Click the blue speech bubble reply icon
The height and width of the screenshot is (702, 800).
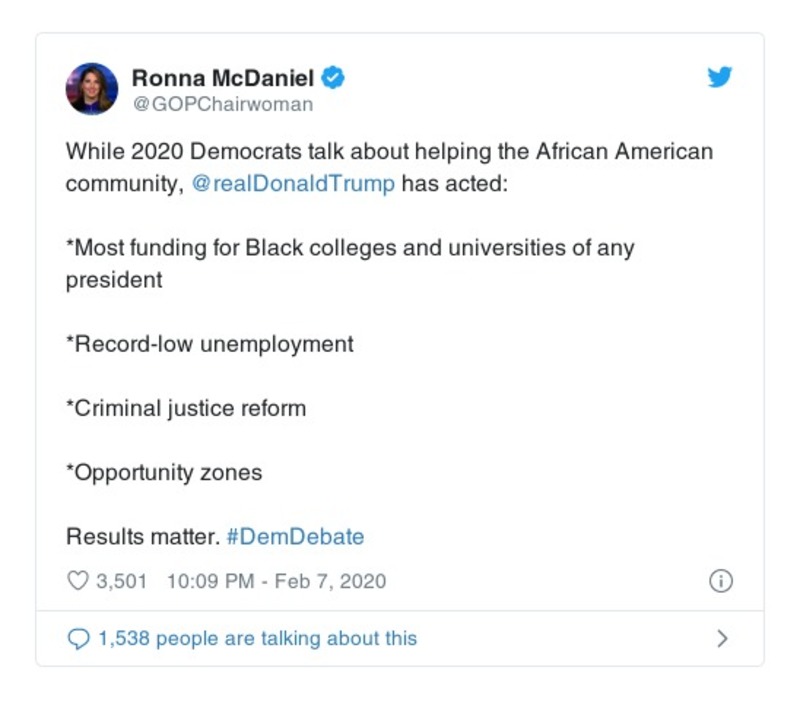(x=78, y=638)
